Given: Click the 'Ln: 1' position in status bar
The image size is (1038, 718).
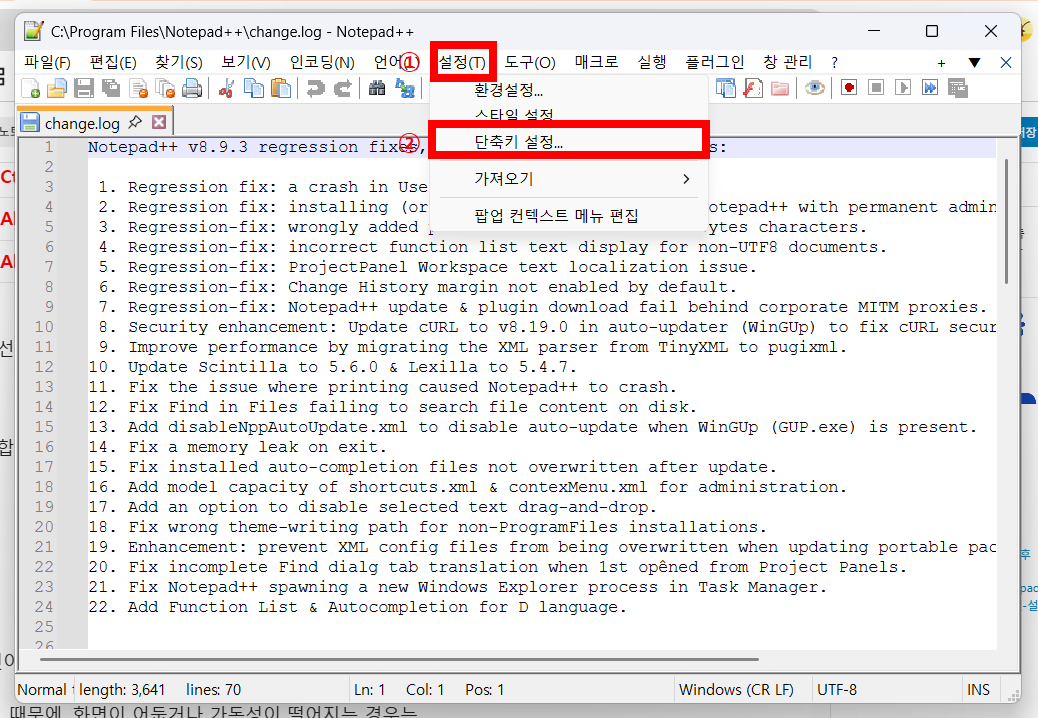Looking at the screenshot, I should click(x=369, y=690).
